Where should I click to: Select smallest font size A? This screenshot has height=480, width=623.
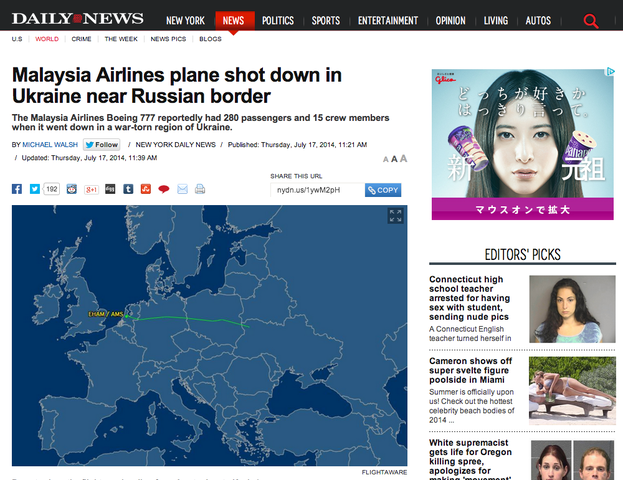pos(385,160)
